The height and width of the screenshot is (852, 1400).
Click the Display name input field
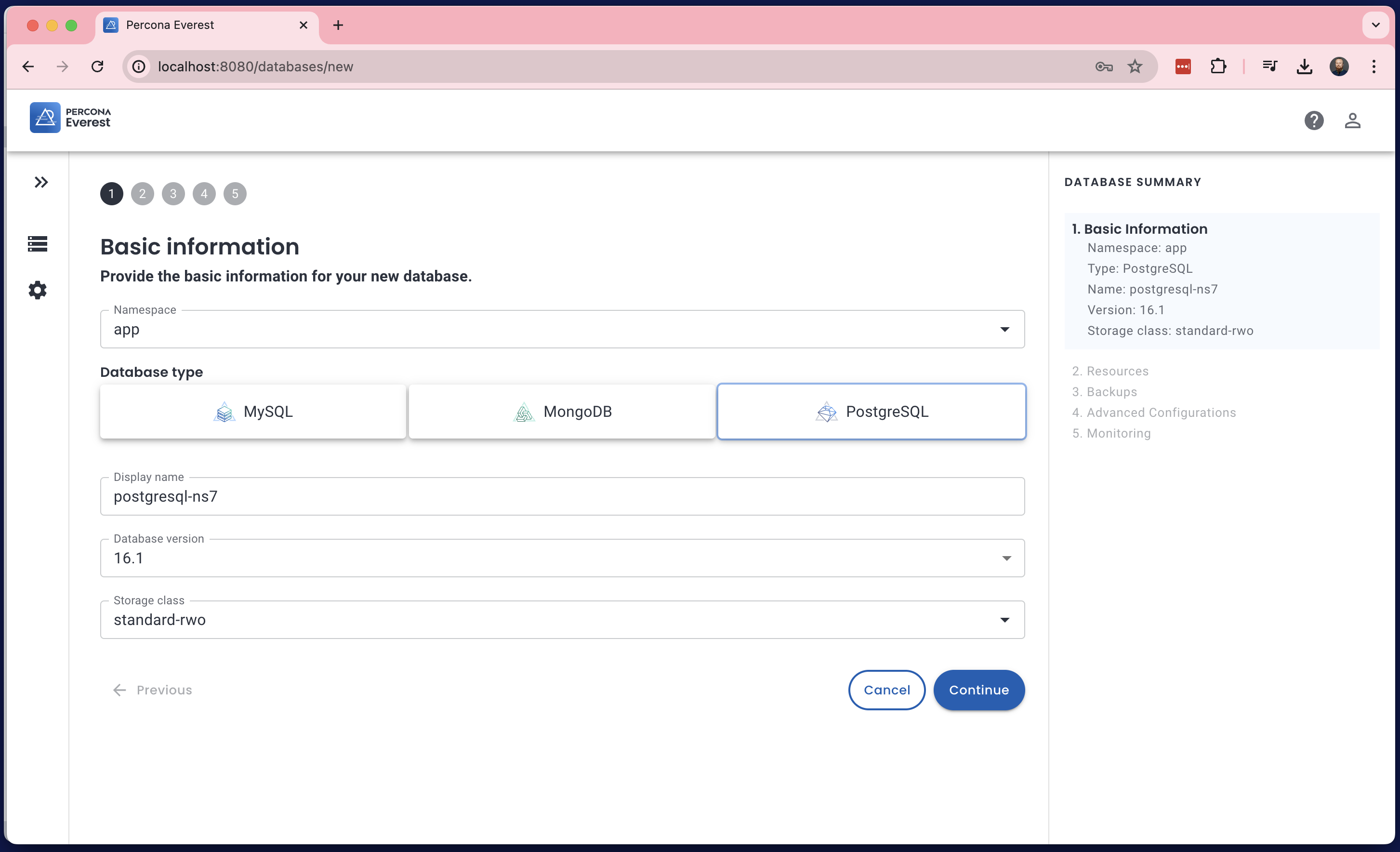click(563, 496)
